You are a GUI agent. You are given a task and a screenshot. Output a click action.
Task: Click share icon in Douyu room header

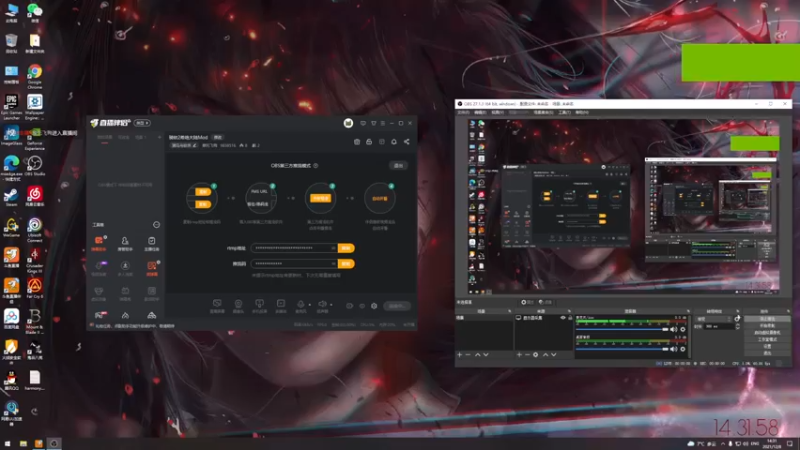[407, 141]
